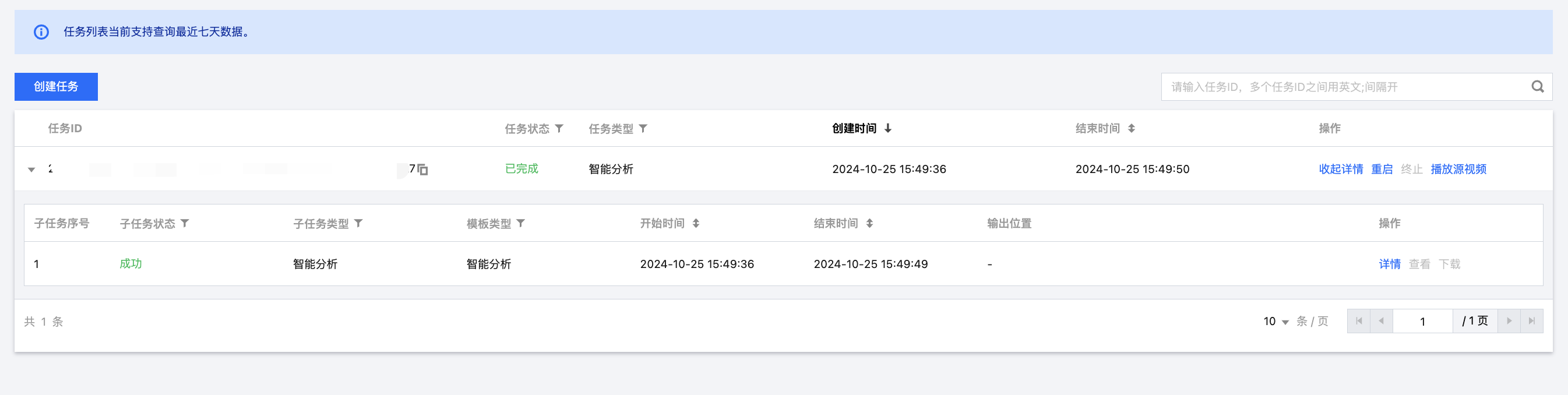
Task: Open the 任务状态 filter icon
Action: click(x=559, y=128)
